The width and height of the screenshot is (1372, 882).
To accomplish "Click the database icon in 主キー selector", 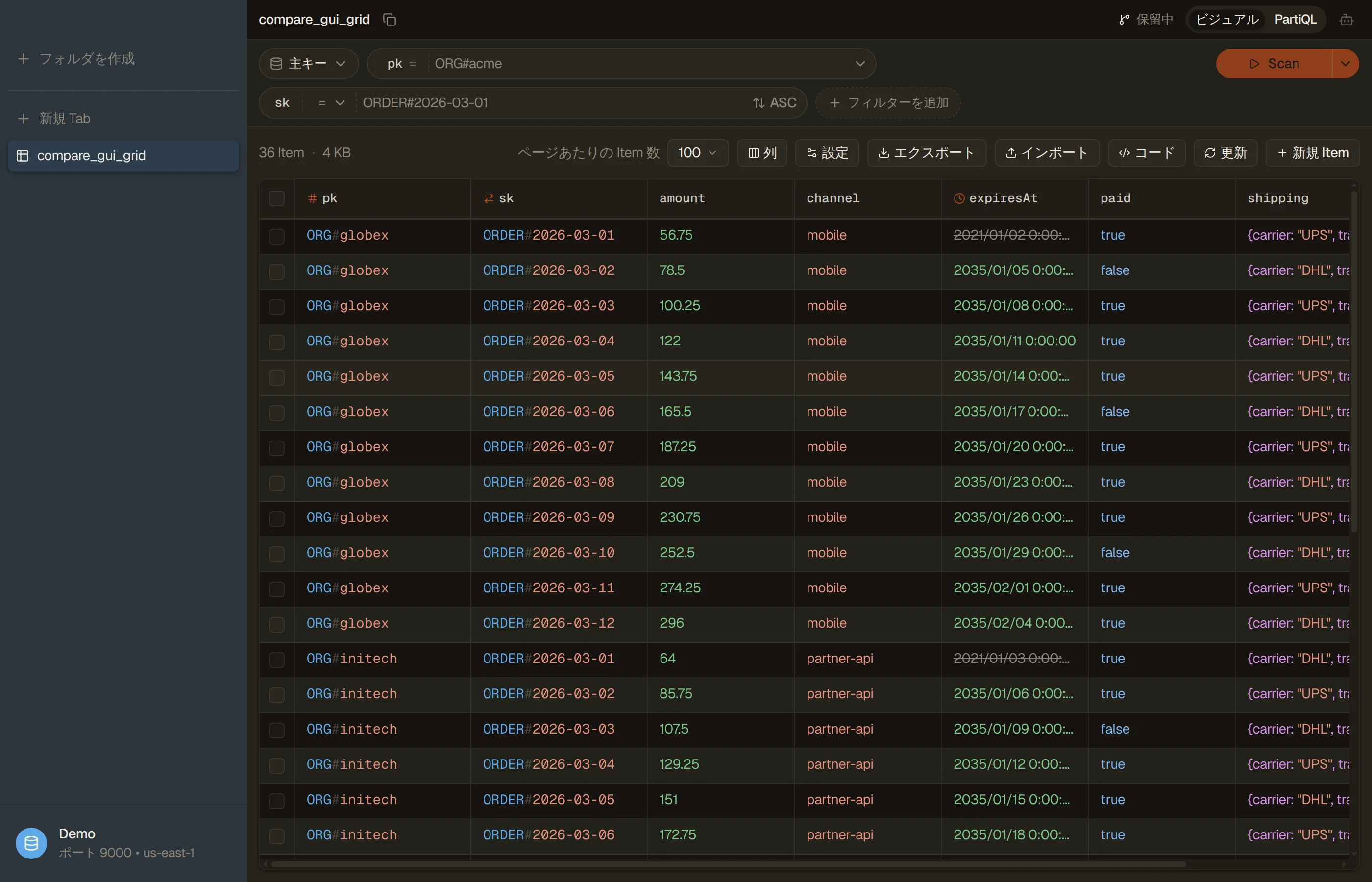I will 276,64.
